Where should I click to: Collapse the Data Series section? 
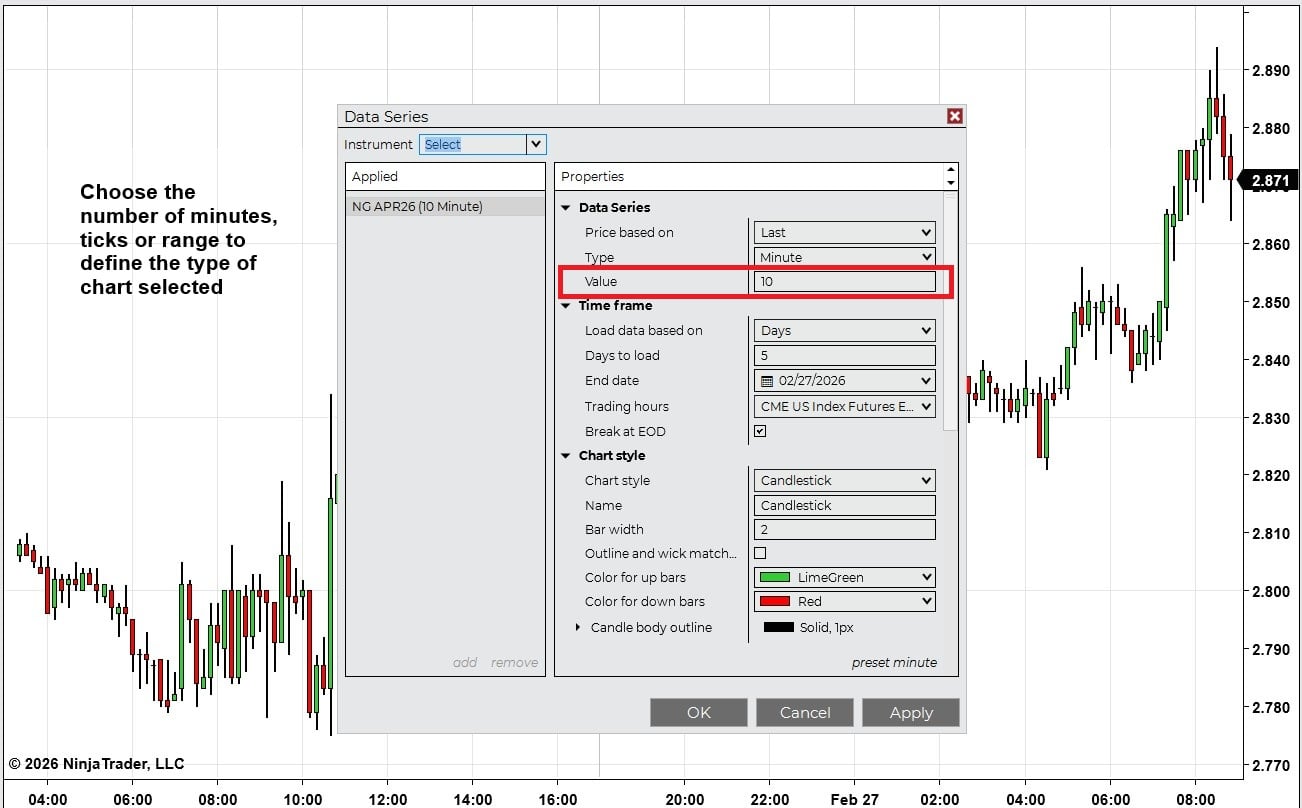[x=568, y=207]
